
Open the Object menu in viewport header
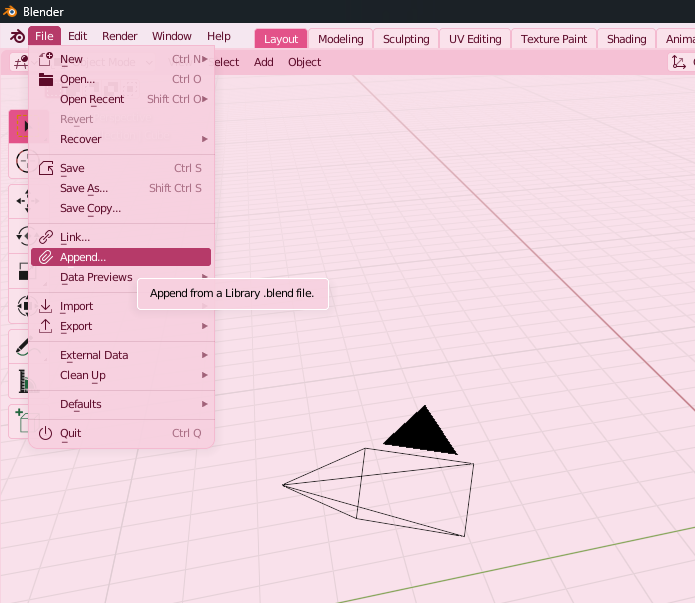click(x=305, y=62)
